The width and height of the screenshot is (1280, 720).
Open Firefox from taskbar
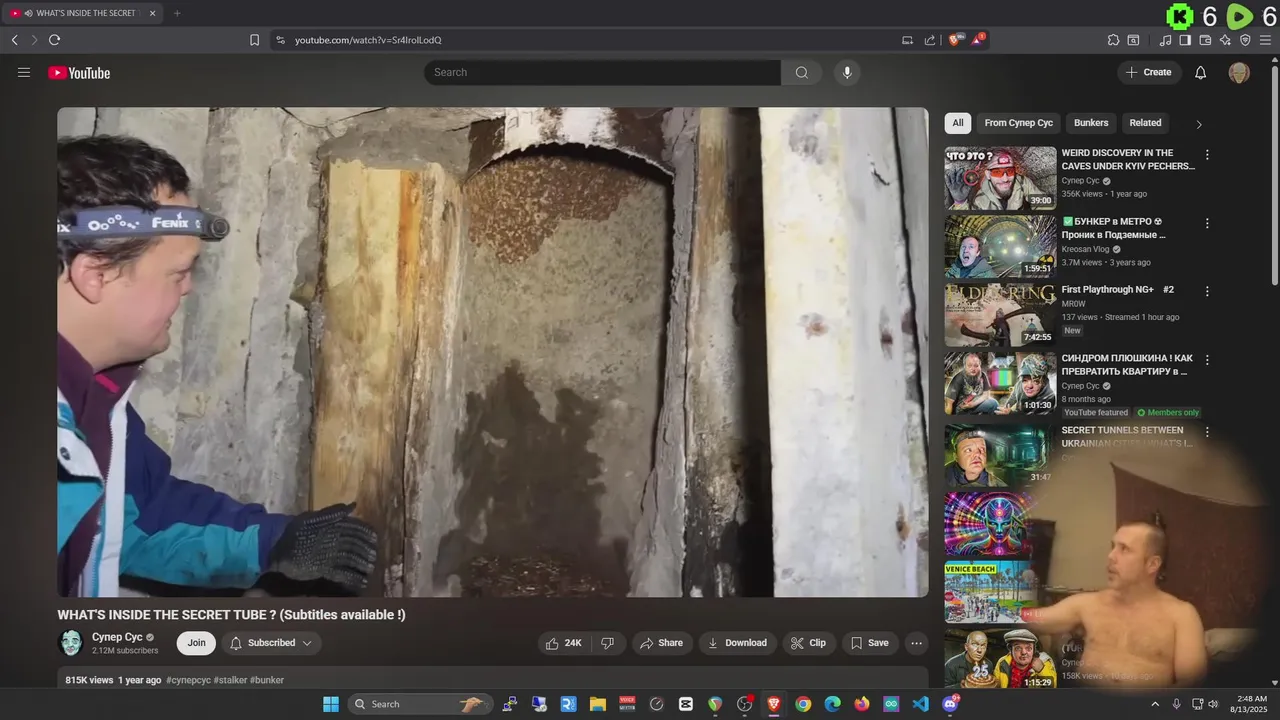pyautogui.click(x=862, y=704)
